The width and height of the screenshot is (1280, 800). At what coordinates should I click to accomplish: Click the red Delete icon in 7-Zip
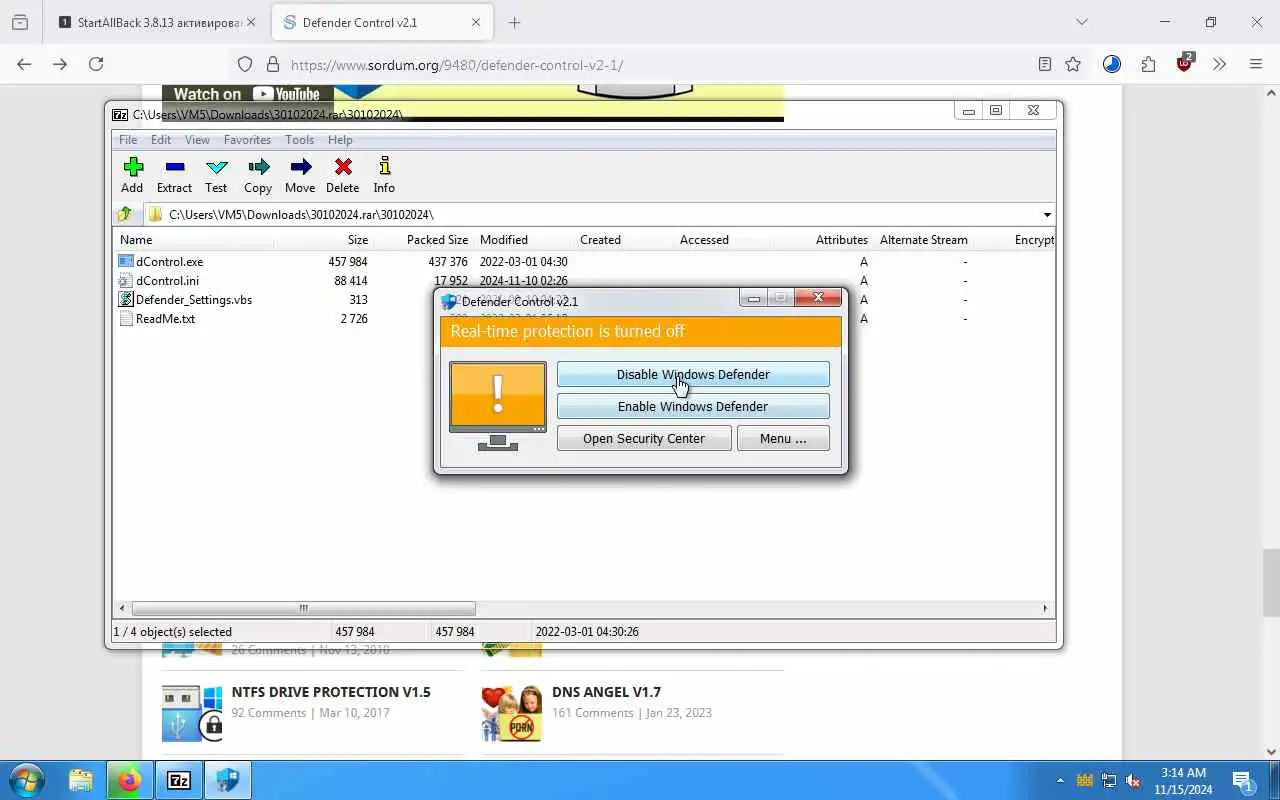click(x=343, y=167)
